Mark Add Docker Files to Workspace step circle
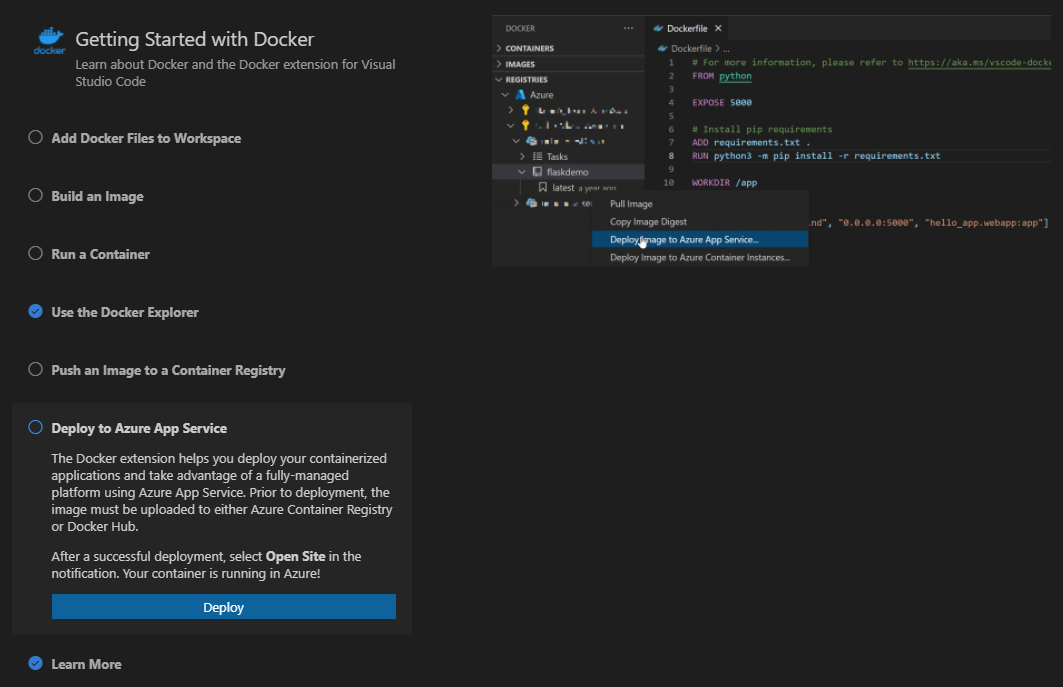 click(35, 138)
